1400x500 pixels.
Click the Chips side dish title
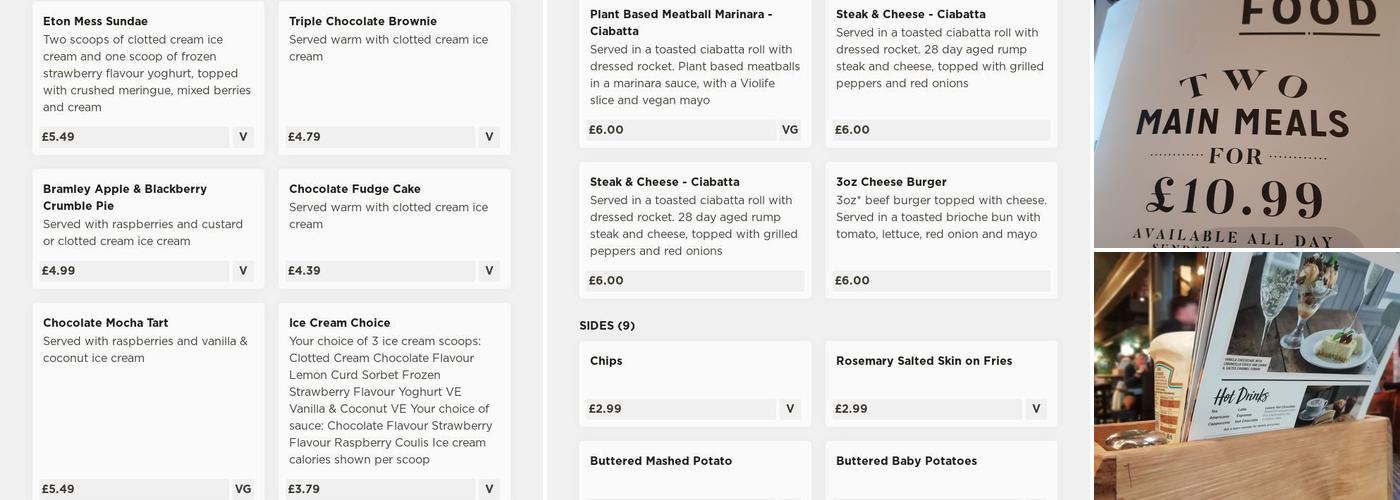[606, 361]
